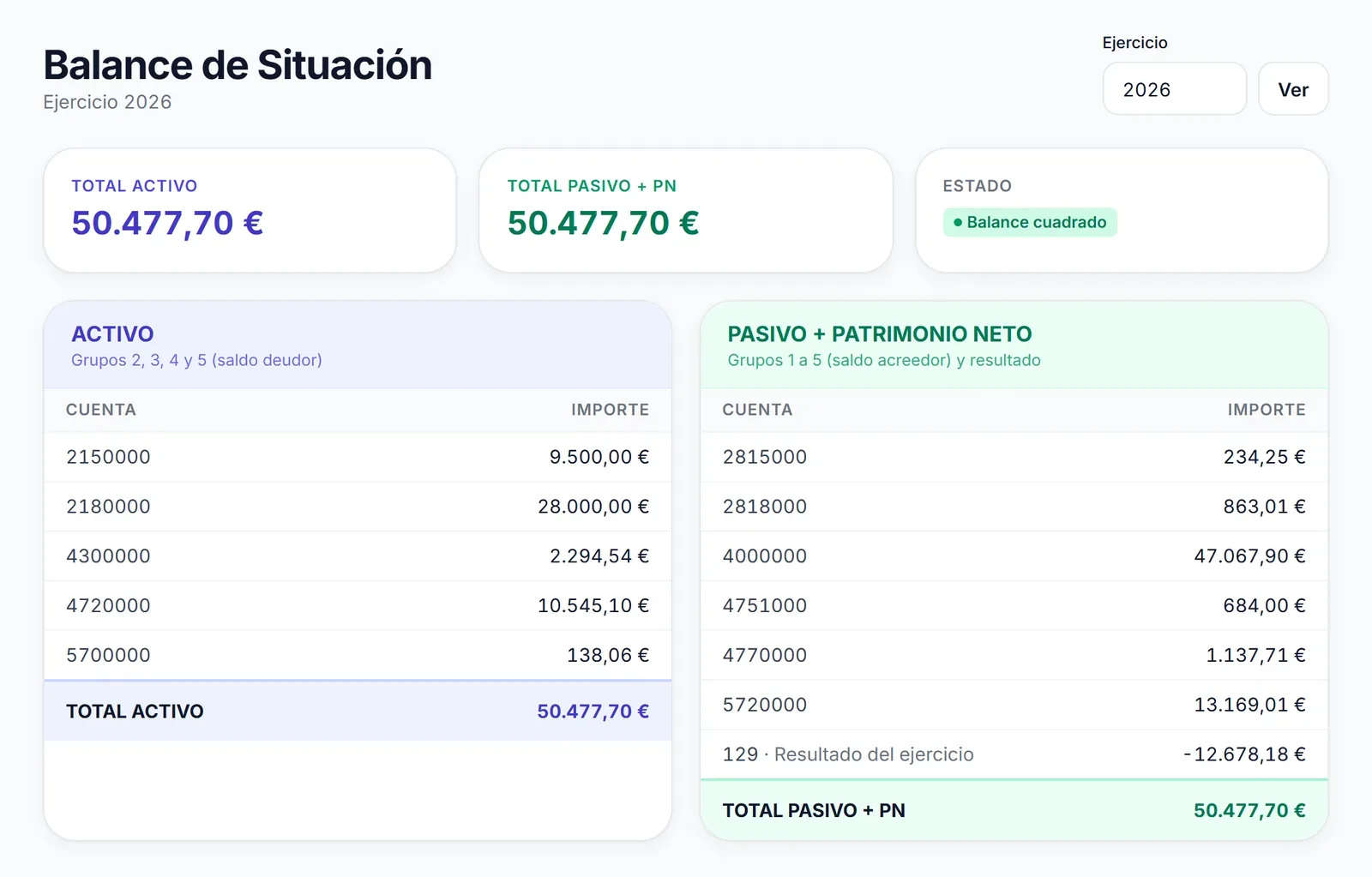Click the Balance de Situación heading
The height and width of the screenshot is (877, 1372).
point(238,65)
